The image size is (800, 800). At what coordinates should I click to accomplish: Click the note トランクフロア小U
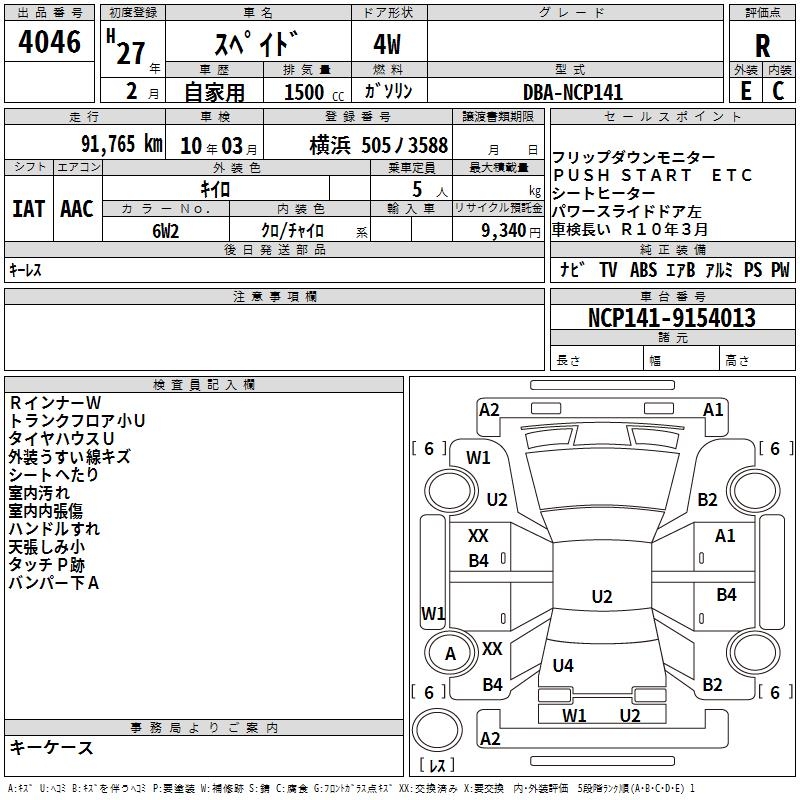point(77,421)
